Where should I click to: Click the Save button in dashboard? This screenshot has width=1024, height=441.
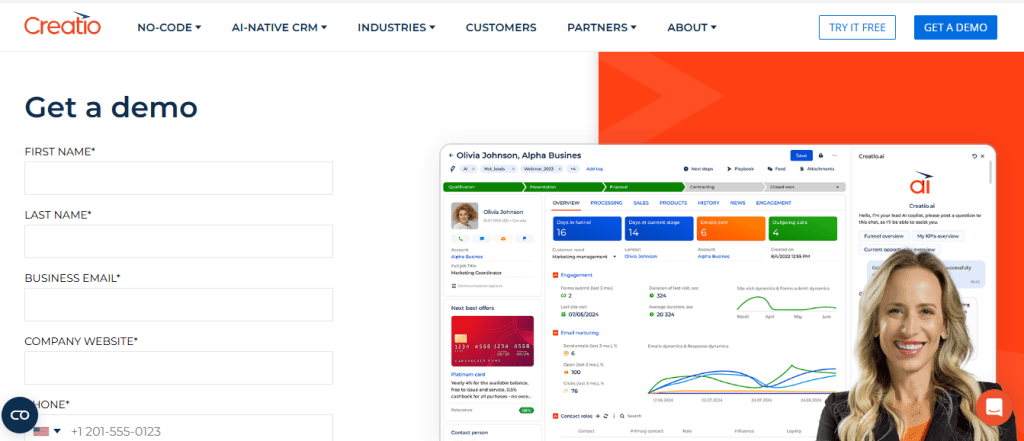801,155
